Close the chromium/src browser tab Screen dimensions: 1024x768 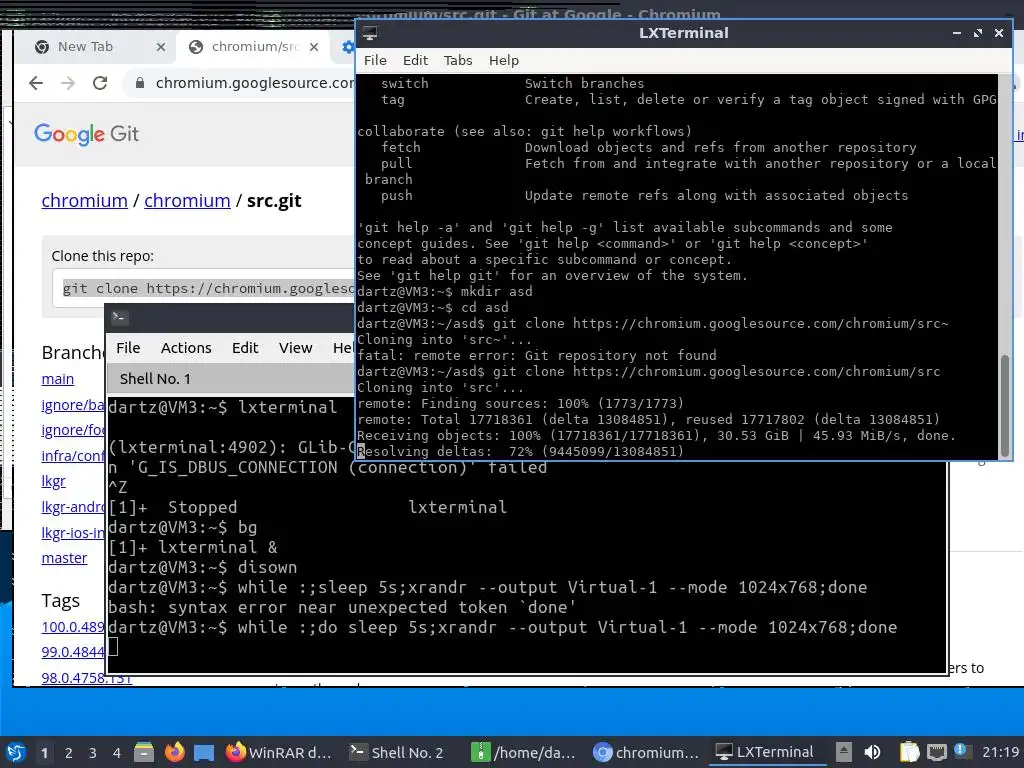[x=314, y=47]
